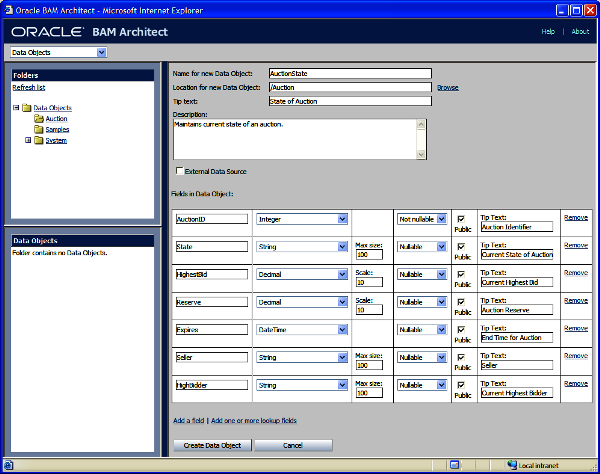Remove the State field
The image size is (600, 474).
pyautogui.click(x=576, y=245)
